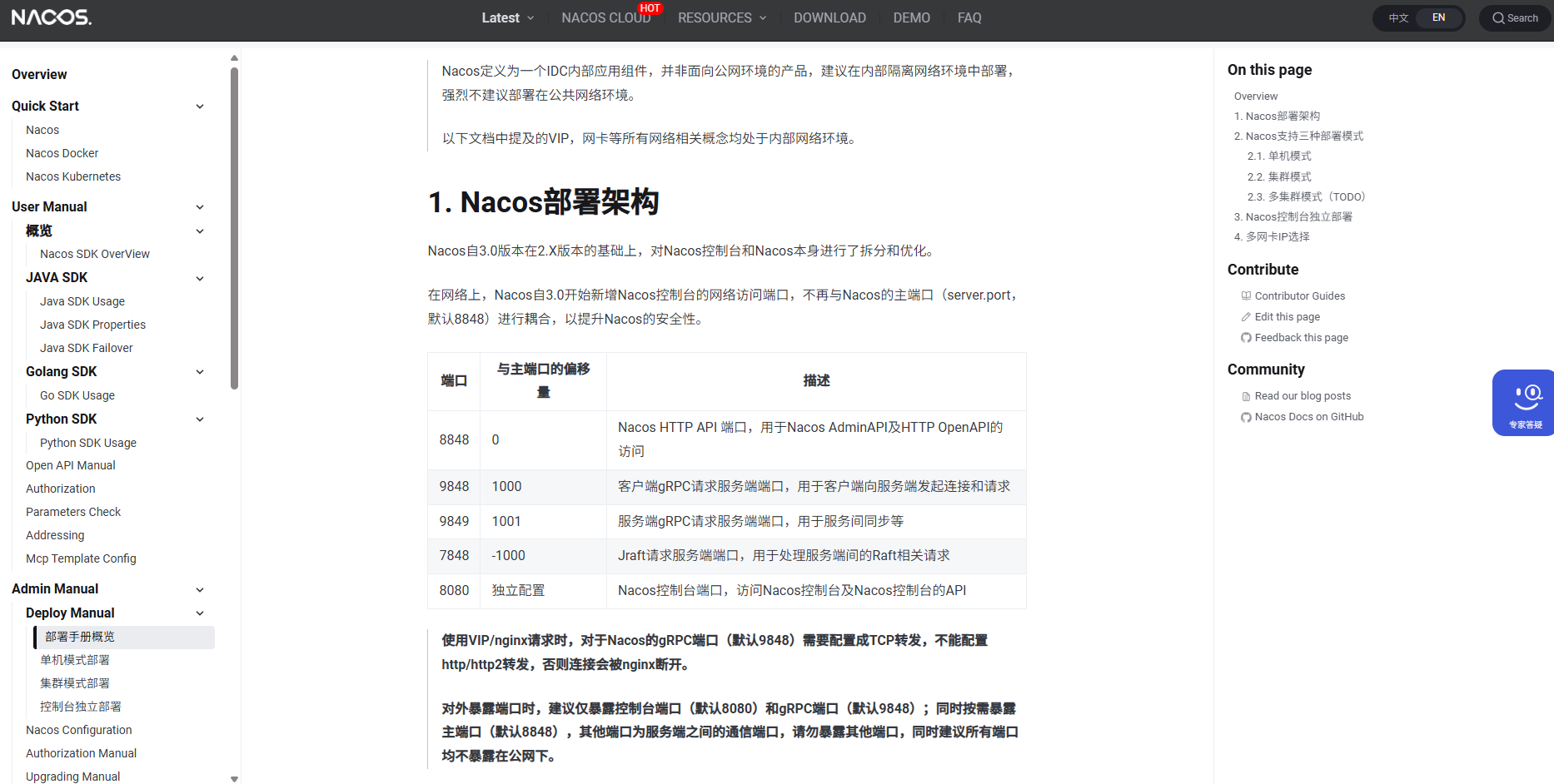Viewport: 1554px width, 784px height.
Task: Click the GitHub icon beside Nacos Docs on GitHub
Action: (1246, 417)
